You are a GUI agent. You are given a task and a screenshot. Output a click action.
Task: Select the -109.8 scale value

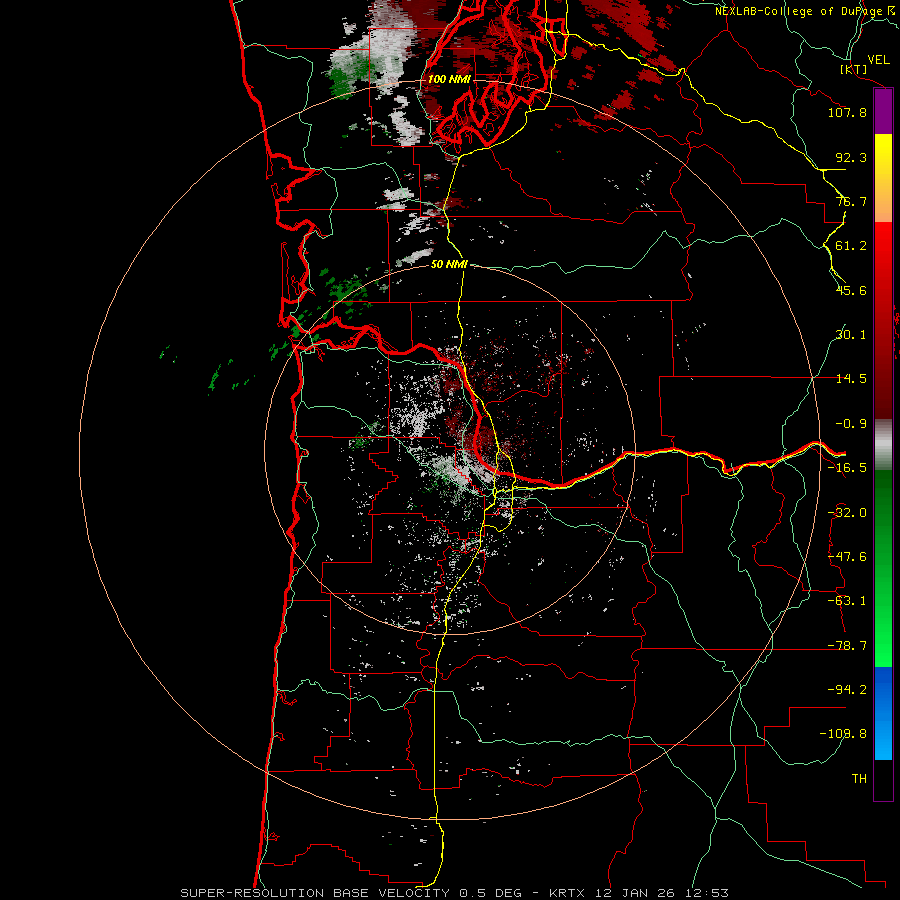843,734
